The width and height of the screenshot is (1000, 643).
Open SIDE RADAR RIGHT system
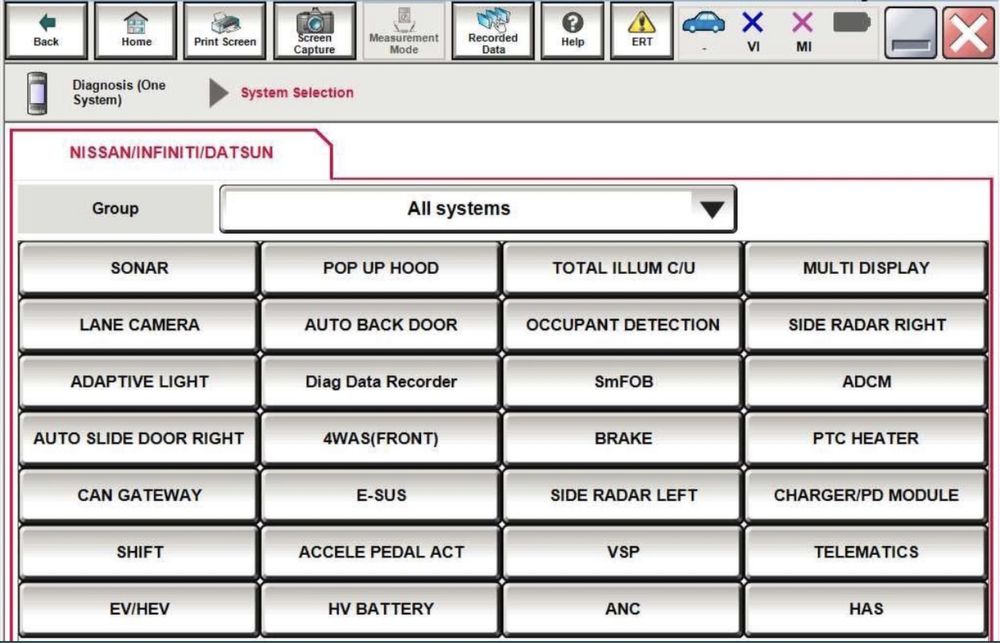(x=866, y=325)
